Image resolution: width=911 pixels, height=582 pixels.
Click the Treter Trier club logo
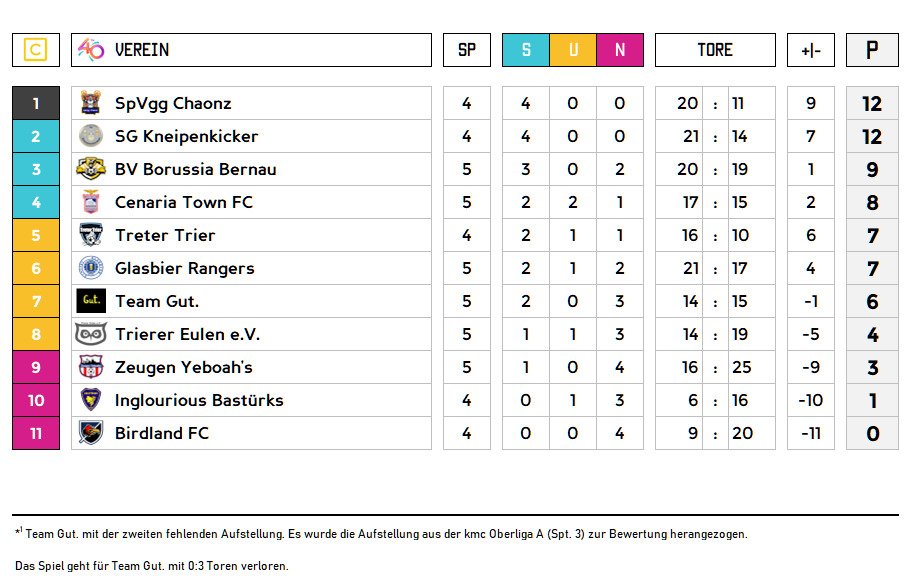click(x=91, y=235)
